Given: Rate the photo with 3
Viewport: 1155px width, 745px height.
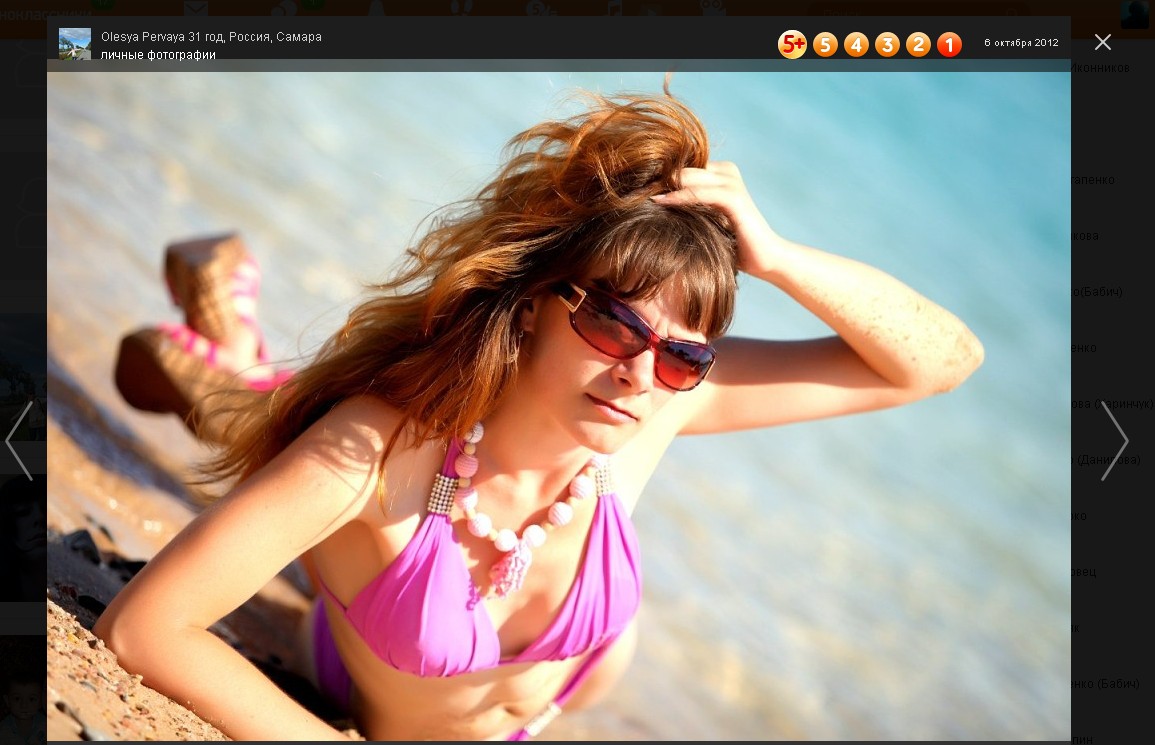Looking at the screenshot, I should (887, 44).
